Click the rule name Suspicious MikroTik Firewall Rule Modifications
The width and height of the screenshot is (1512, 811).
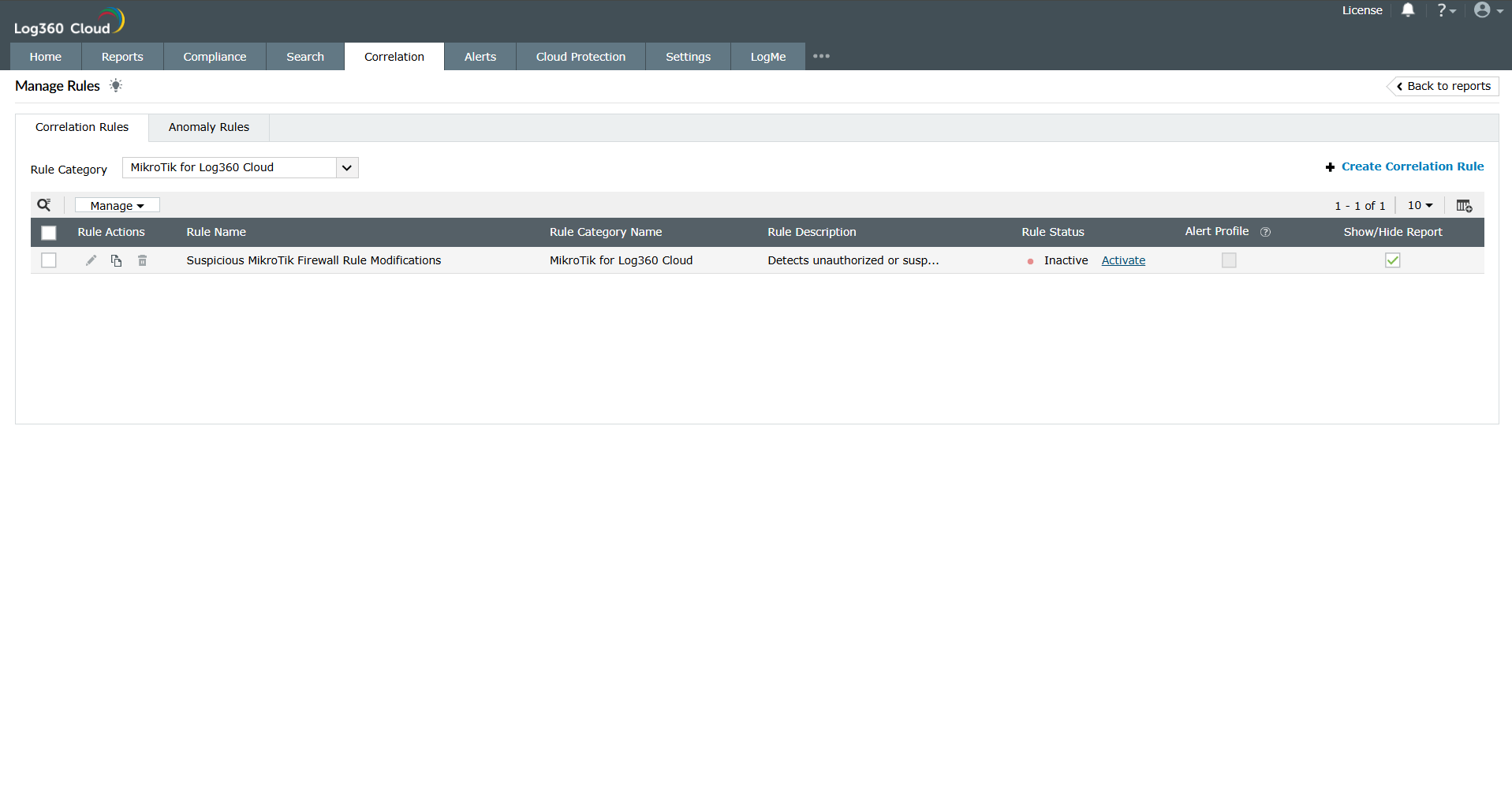(314, 260)
